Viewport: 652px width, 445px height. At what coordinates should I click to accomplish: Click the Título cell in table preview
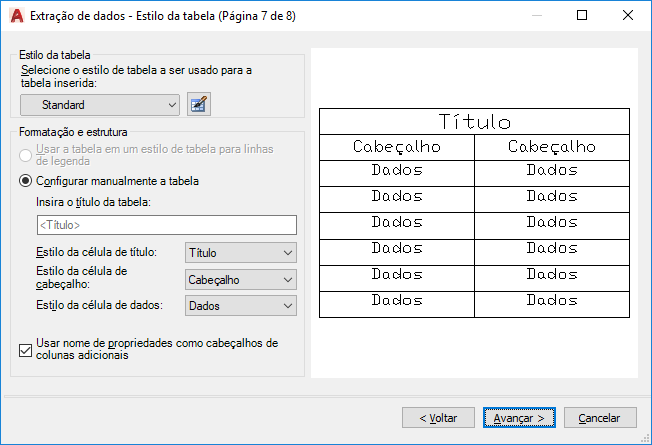click(x=474, y=122)
